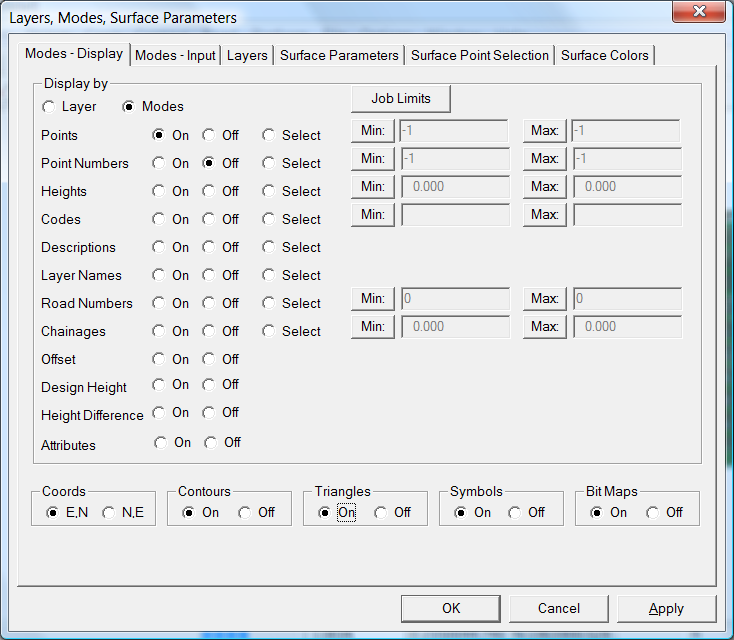Open the Surface Parameters tab
This screenshot has height=640, width=734.
tap(339, 55)
